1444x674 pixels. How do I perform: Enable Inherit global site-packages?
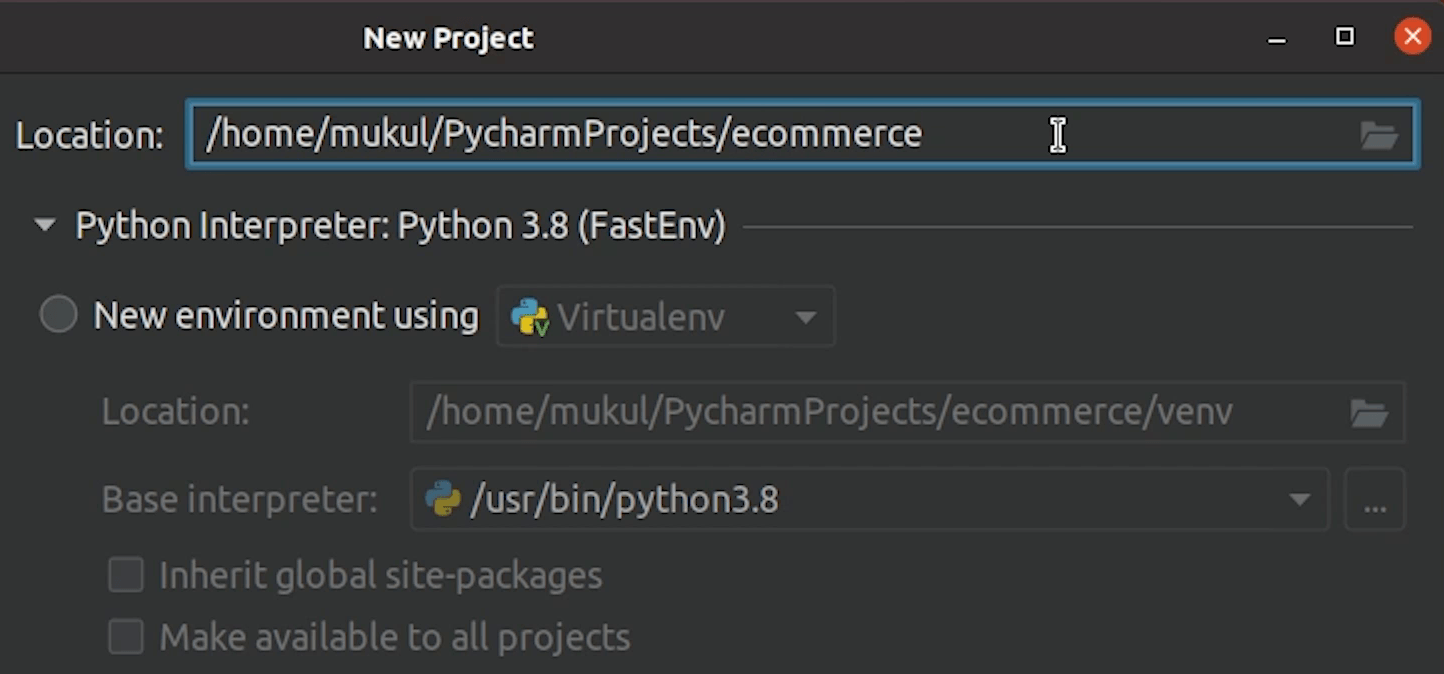click(x=126, y=574)
